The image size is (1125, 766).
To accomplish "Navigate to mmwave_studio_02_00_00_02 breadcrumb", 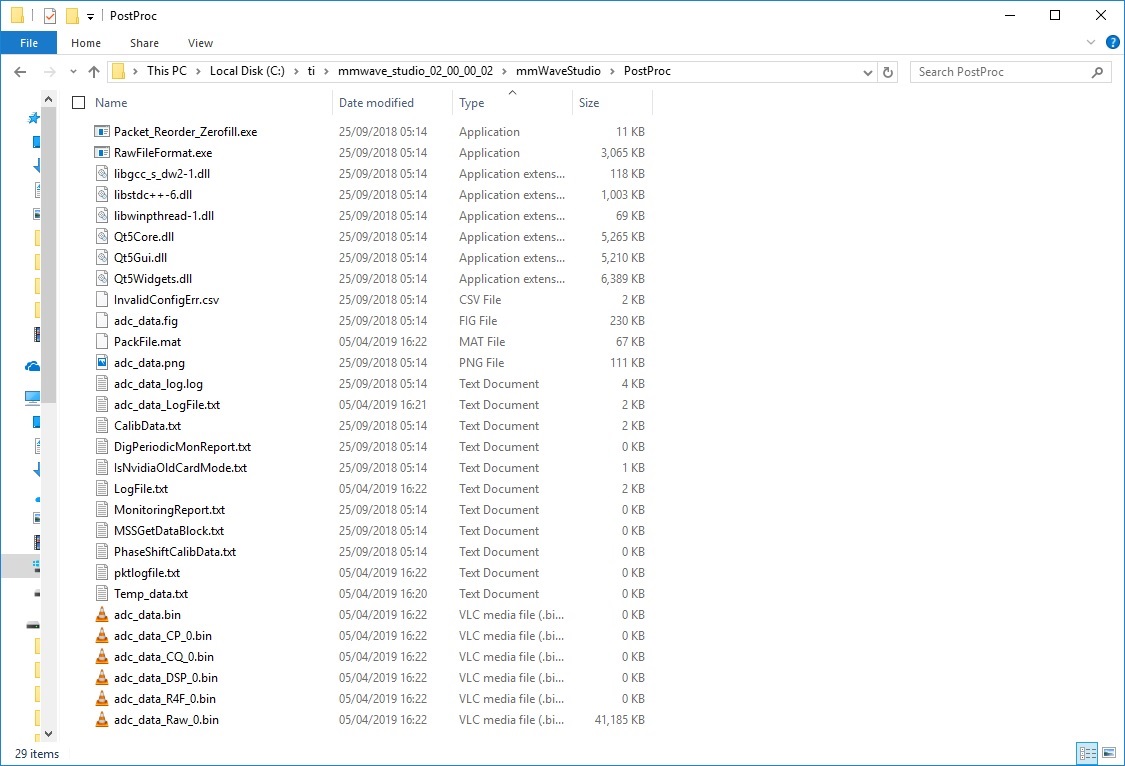I will (415, 71).
